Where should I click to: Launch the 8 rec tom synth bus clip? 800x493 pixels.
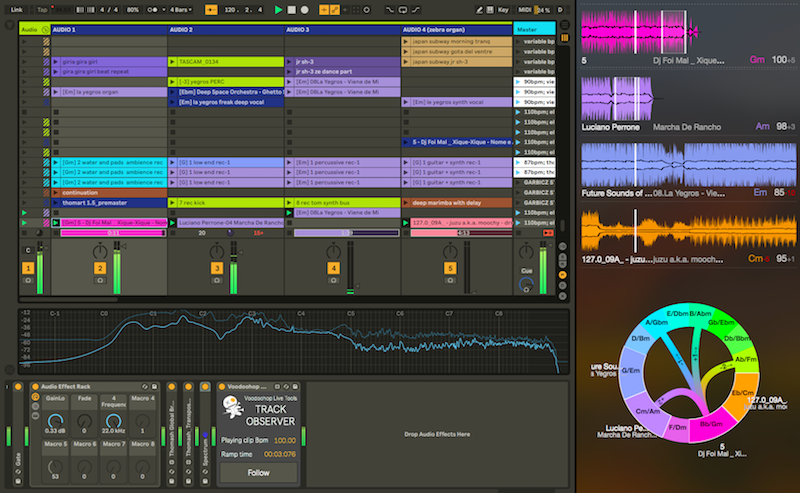(289, 203)
